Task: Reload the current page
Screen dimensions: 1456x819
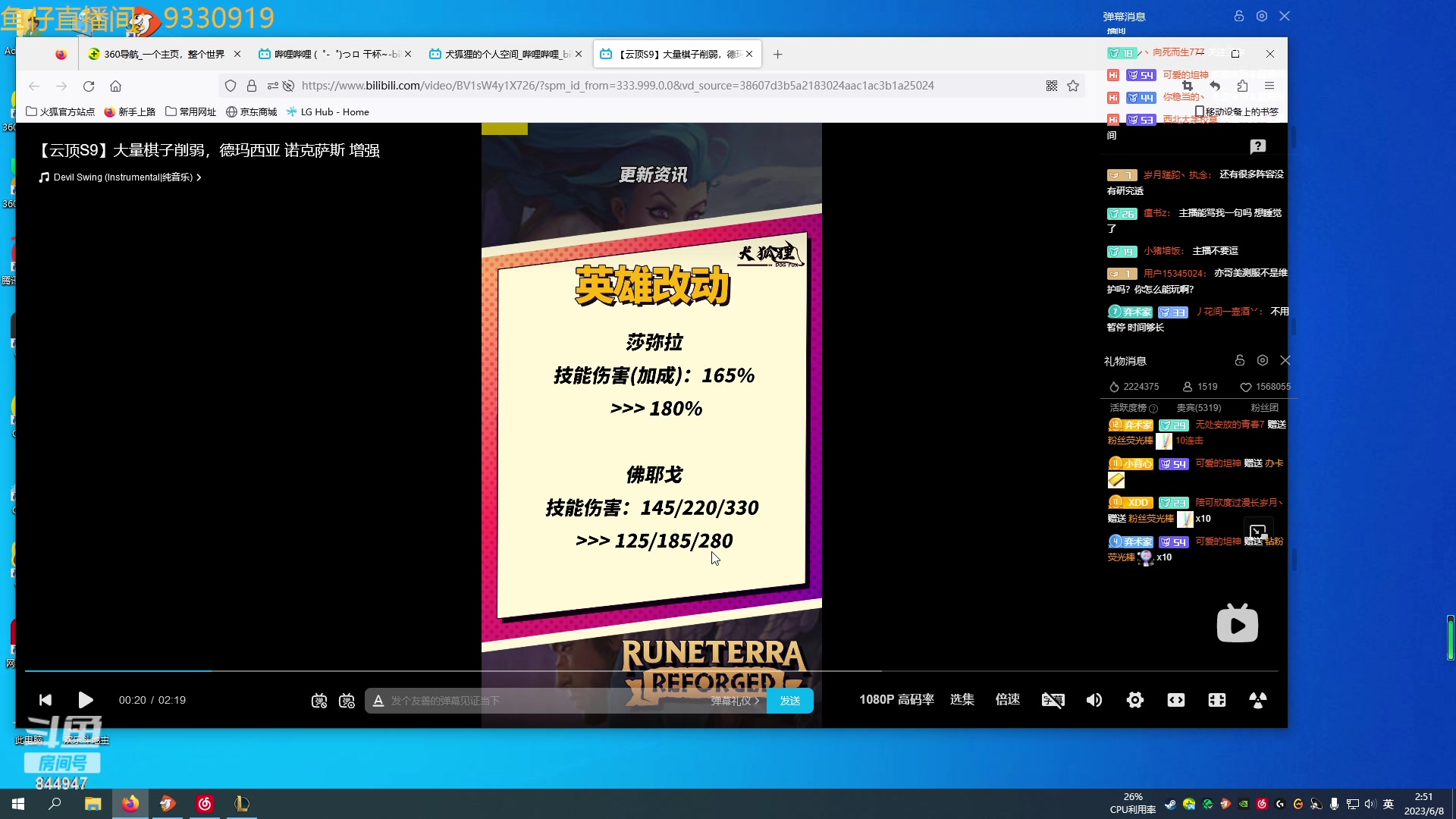Action: (x=89, y=86)
